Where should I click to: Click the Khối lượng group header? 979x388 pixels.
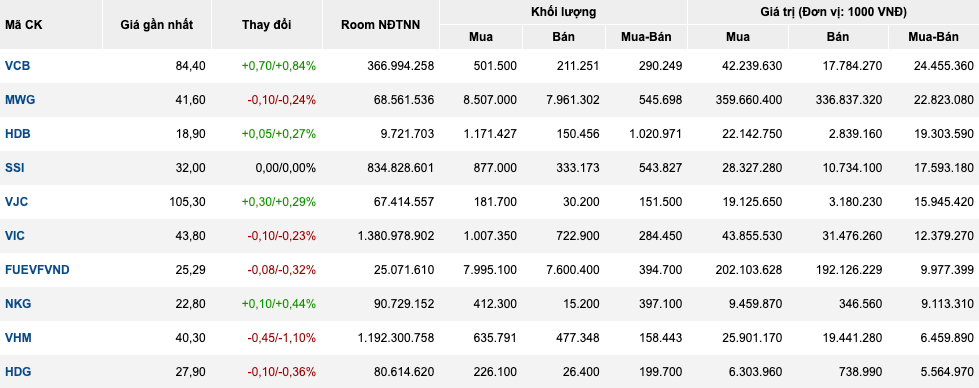[x=563, y=12]
